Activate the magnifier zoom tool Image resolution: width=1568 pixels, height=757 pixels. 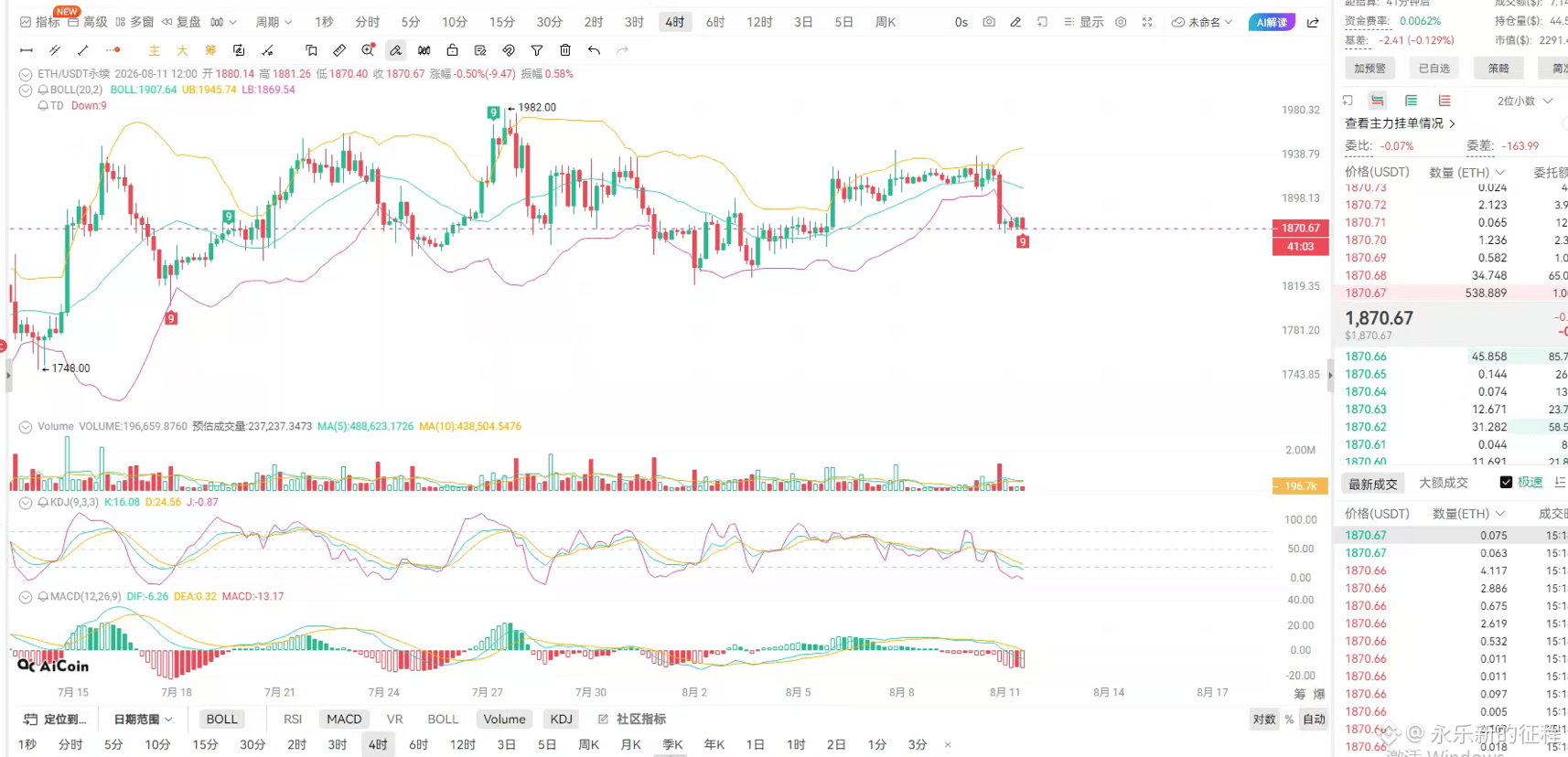[x=368, y=50]
